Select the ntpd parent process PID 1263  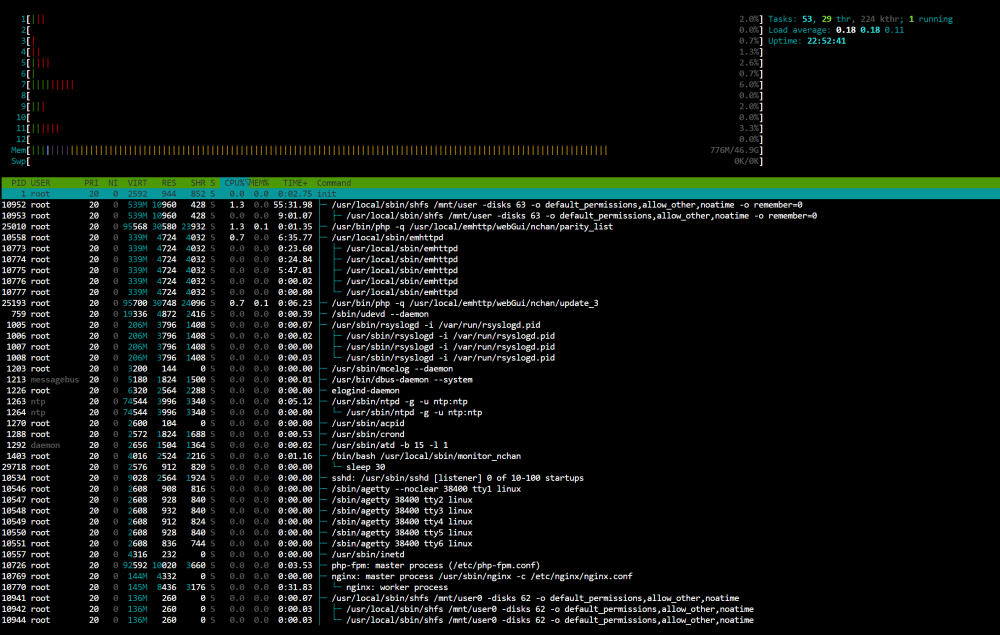point(500,401)
